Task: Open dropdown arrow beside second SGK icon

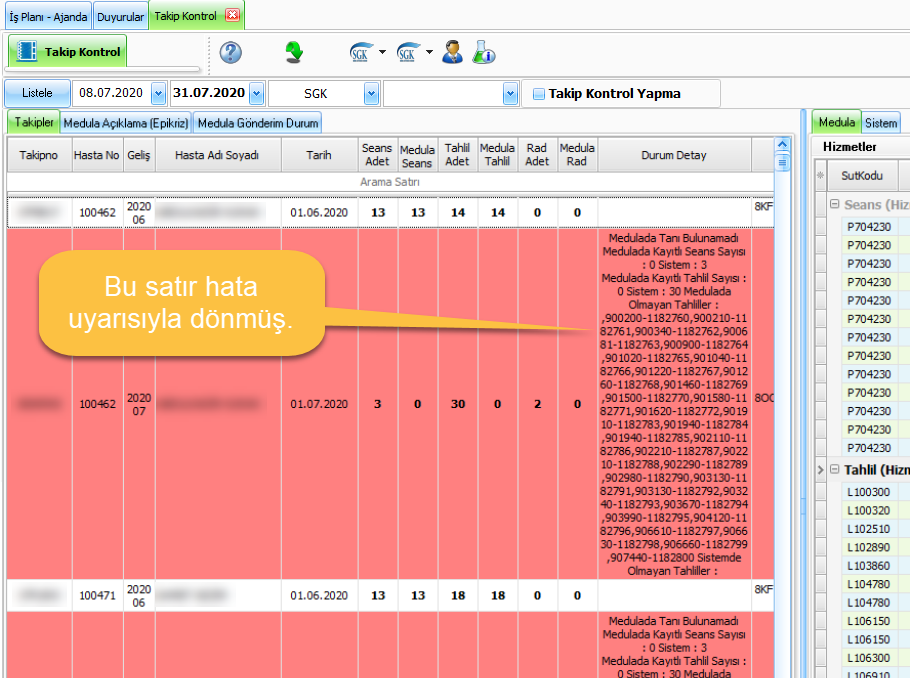Action: pos(429,52)
